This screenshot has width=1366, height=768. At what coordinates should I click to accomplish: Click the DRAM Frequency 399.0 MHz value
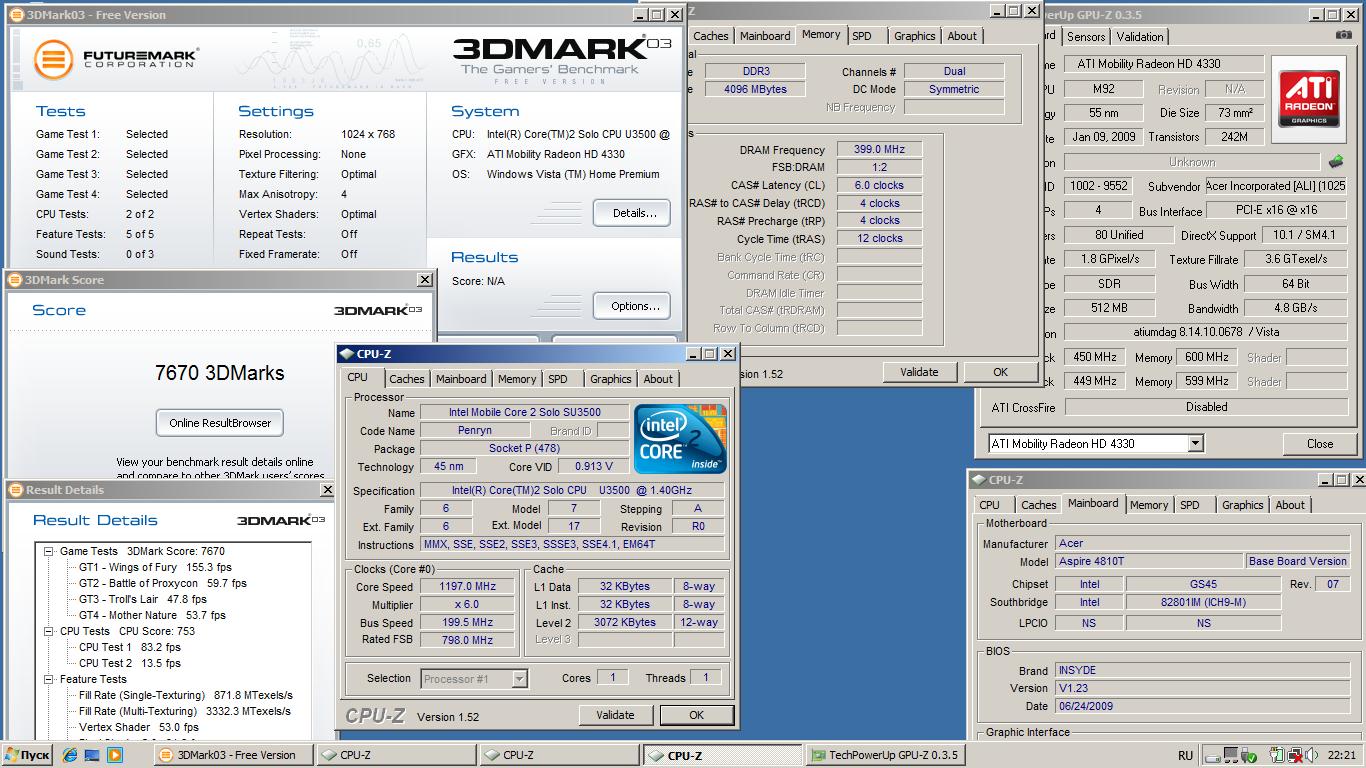879,149
